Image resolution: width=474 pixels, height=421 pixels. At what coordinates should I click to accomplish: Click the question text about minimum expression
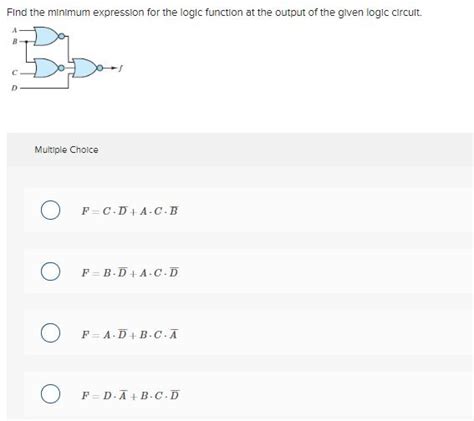tap(214, 13)
